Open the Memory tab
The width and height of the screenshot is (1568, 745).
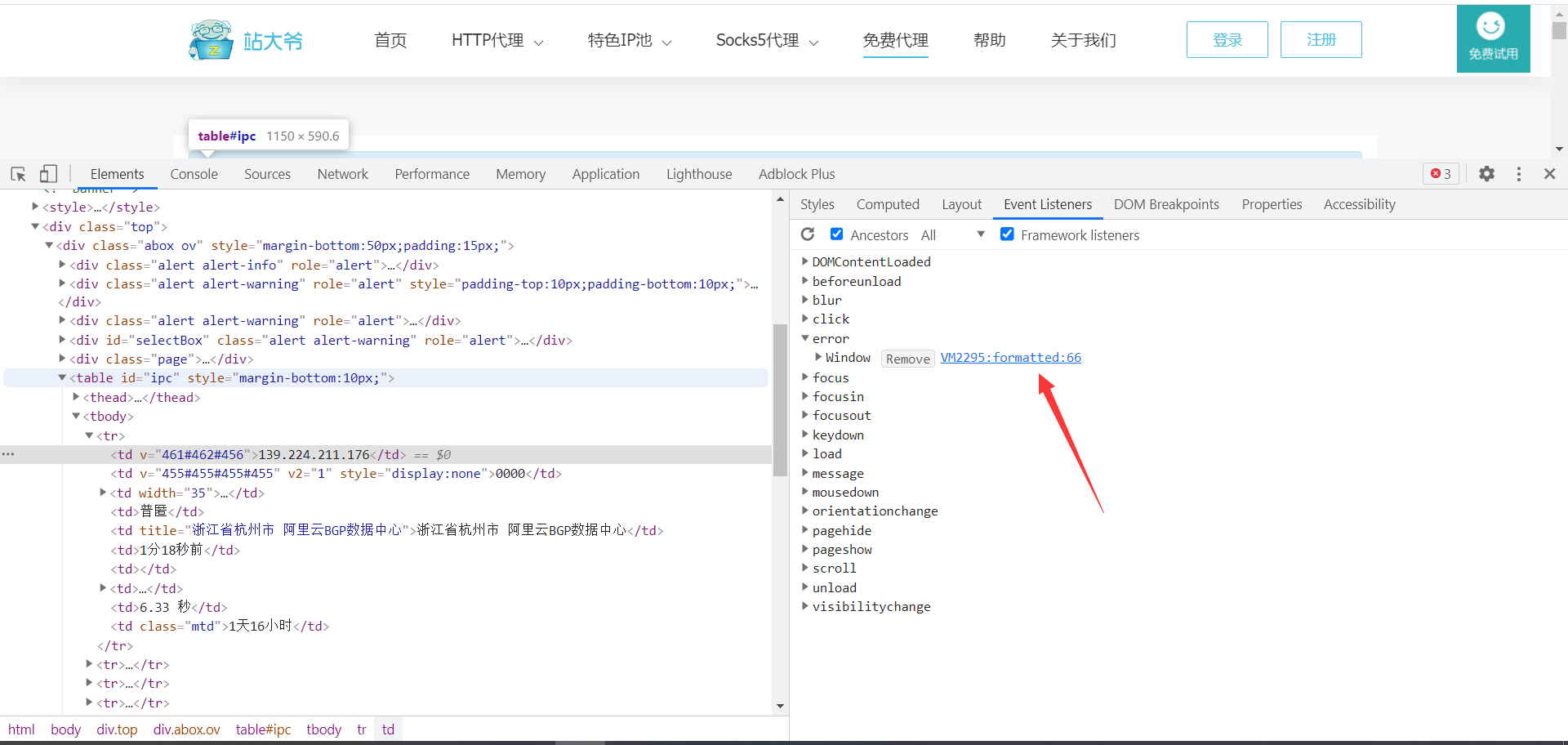pos(520,174)
